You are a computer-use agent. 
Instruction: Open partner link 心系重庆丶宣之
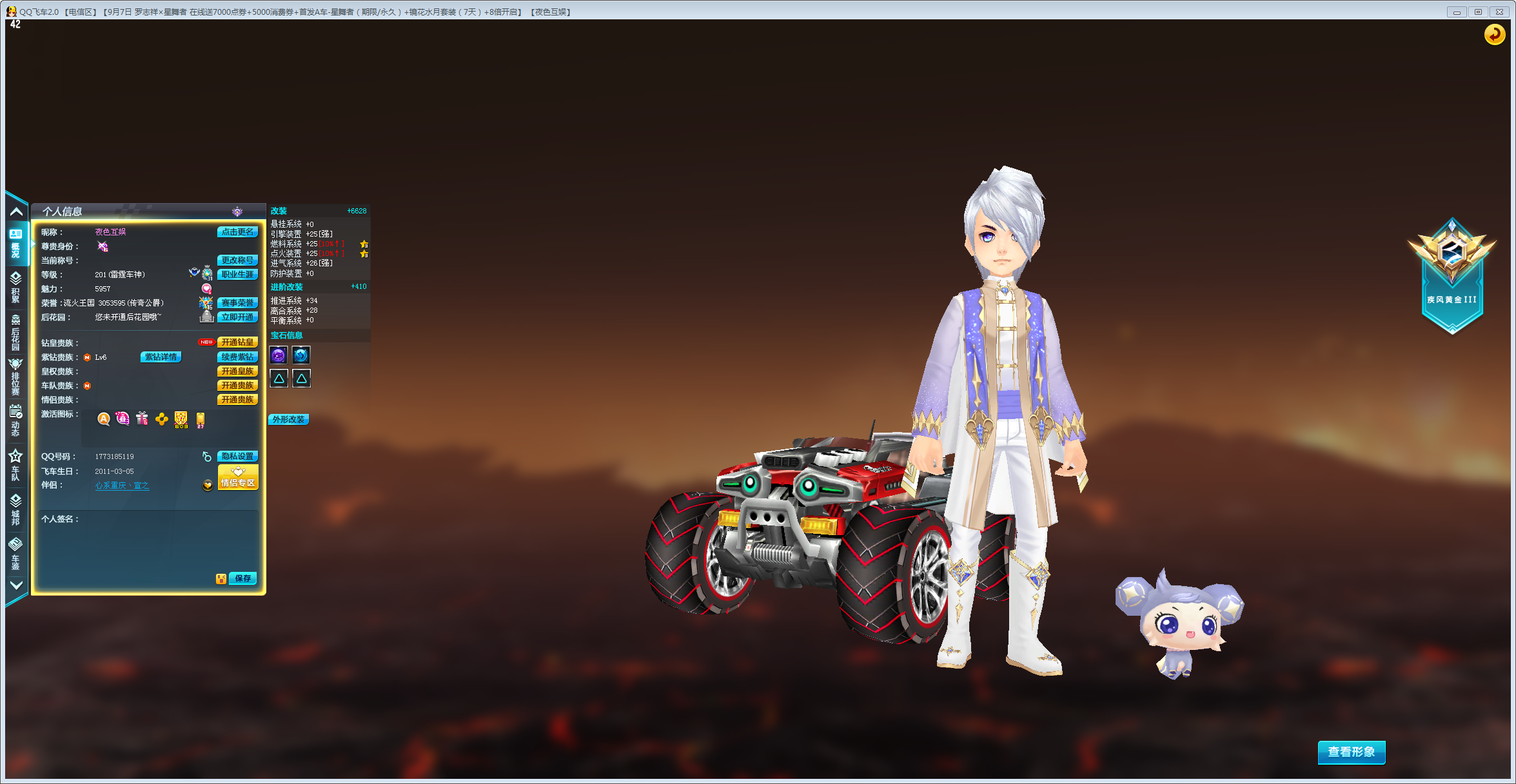click(x=122, y=485)
